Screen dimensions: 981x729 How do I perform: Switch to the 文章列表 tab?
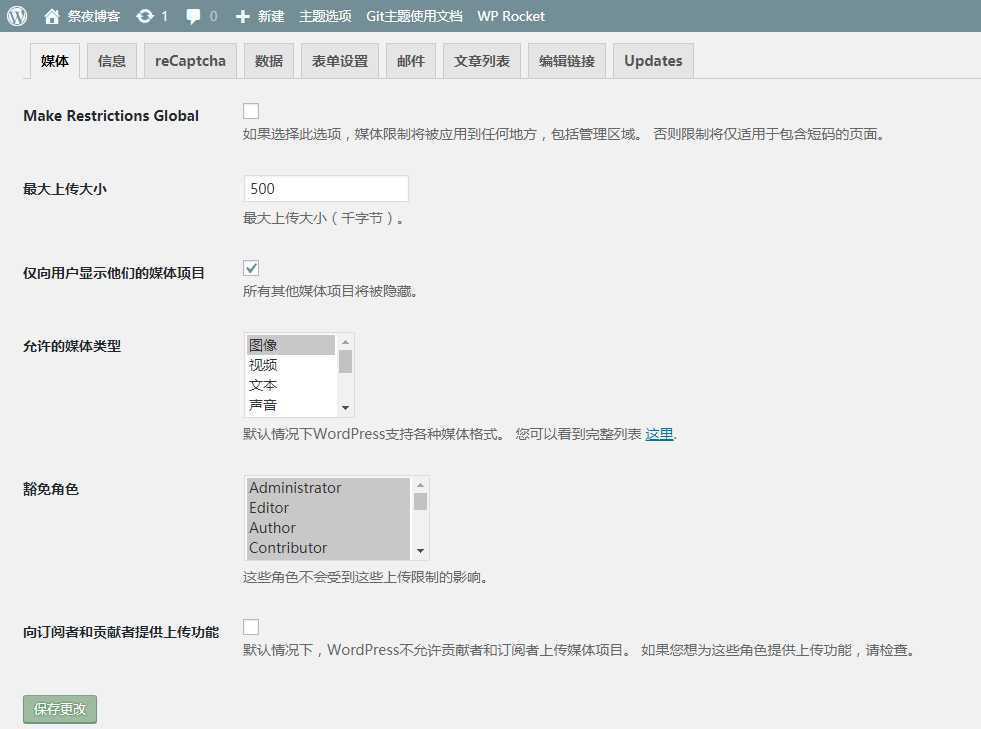[482, 61]
